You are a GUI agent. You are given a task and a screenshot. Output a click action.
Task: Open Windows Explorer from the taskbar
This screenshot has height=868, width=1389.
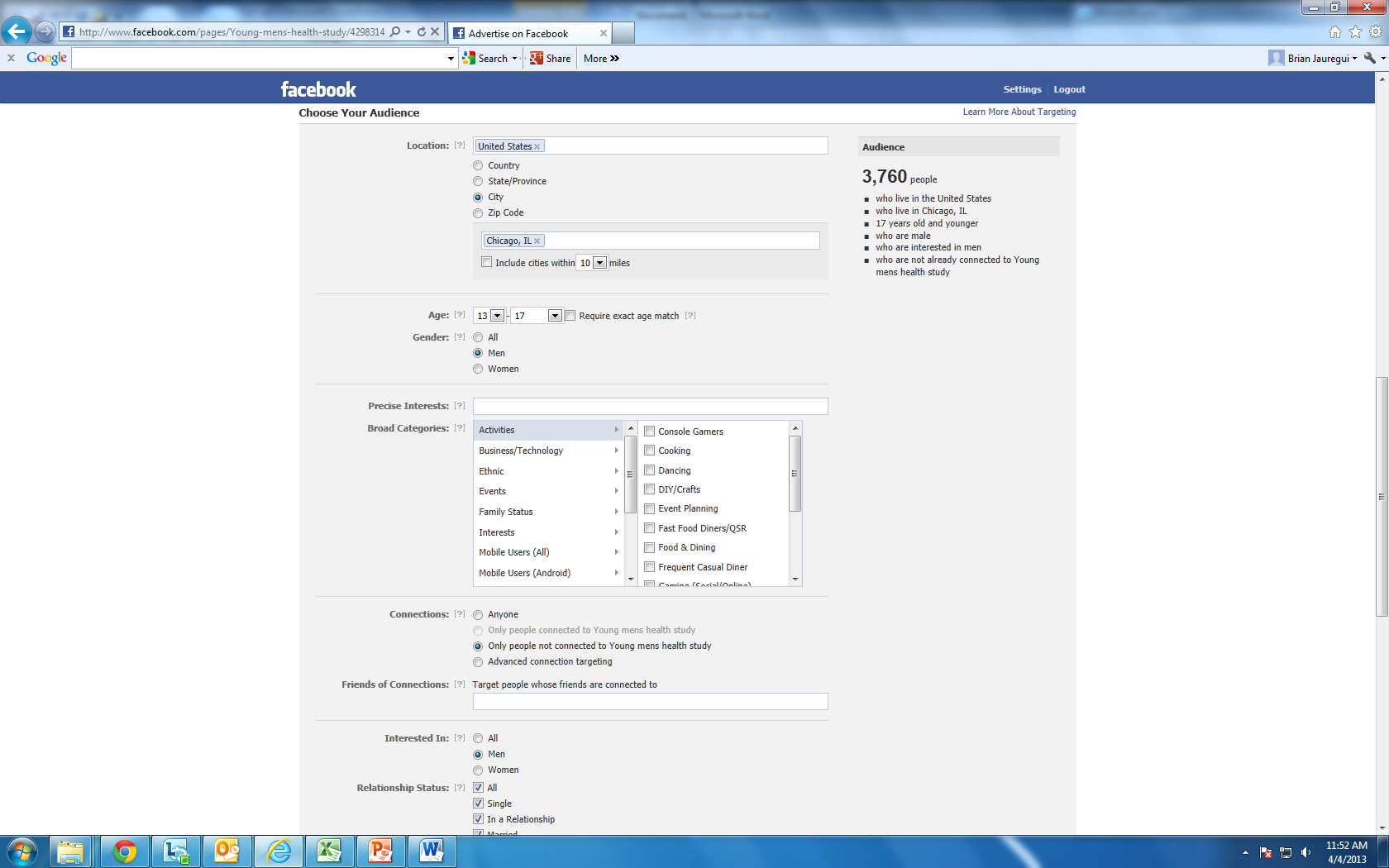[x=70, y=851]
